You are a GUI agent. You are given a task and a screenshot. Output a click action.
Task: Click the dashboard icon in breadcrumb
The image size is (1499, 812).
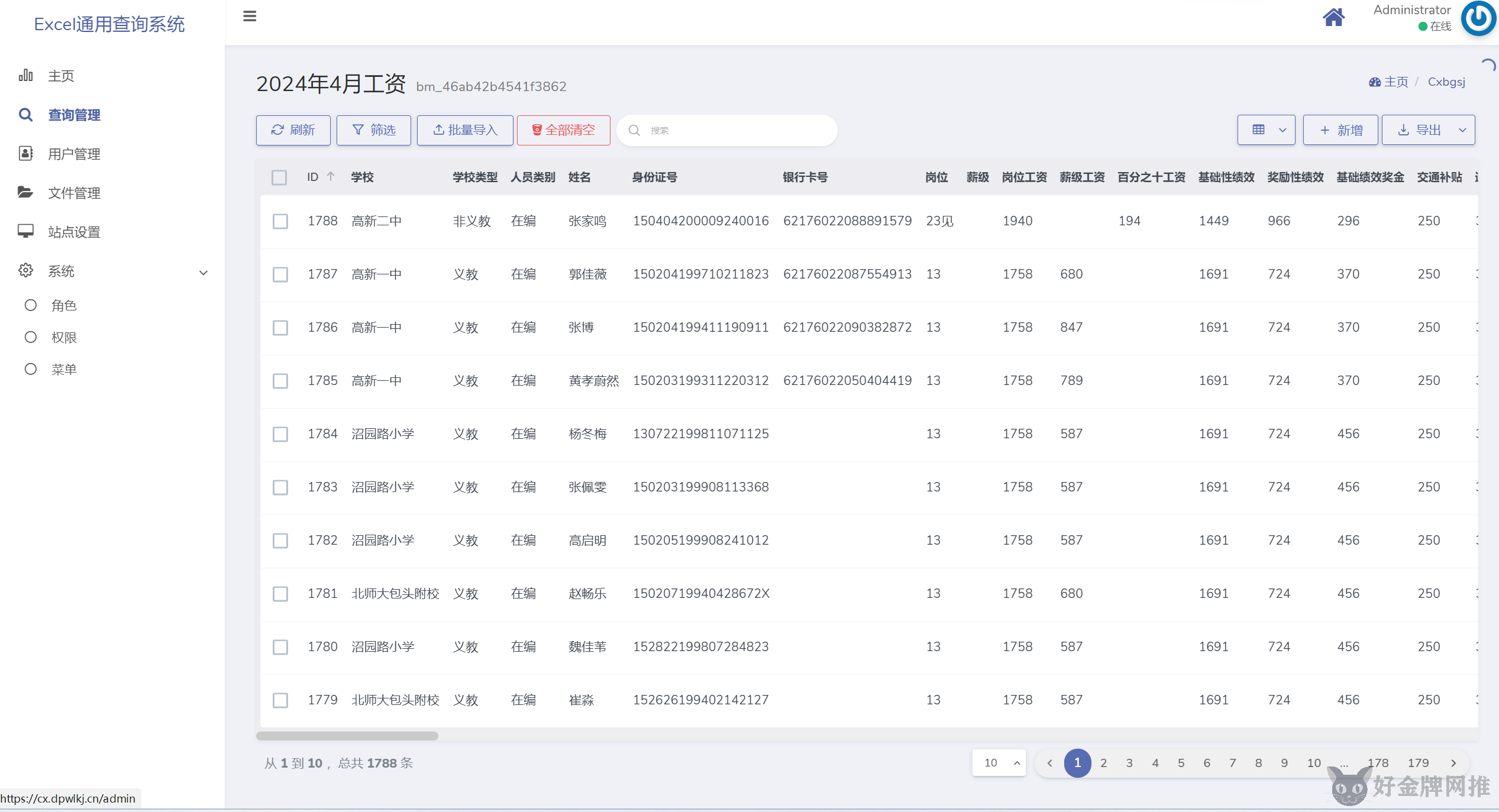pos(1375,82)
